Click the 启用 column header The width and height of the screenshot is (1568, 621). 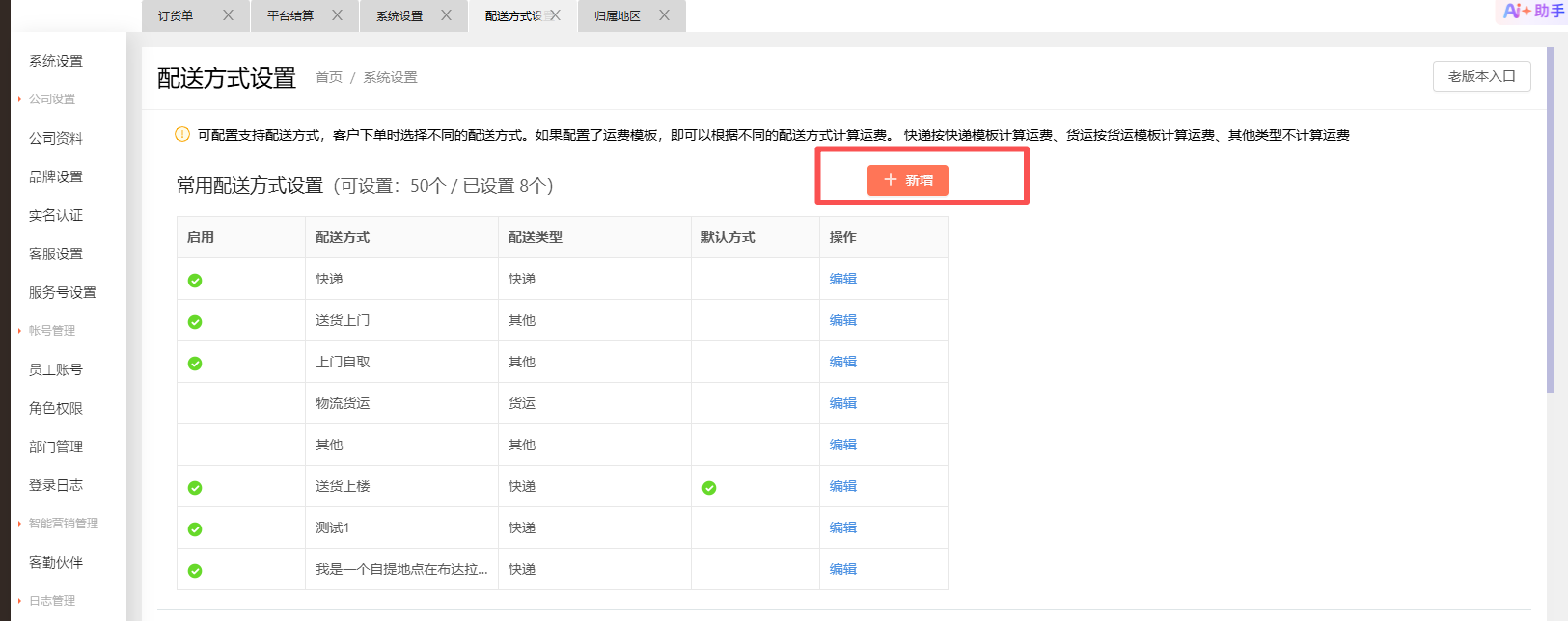point(241,237)
